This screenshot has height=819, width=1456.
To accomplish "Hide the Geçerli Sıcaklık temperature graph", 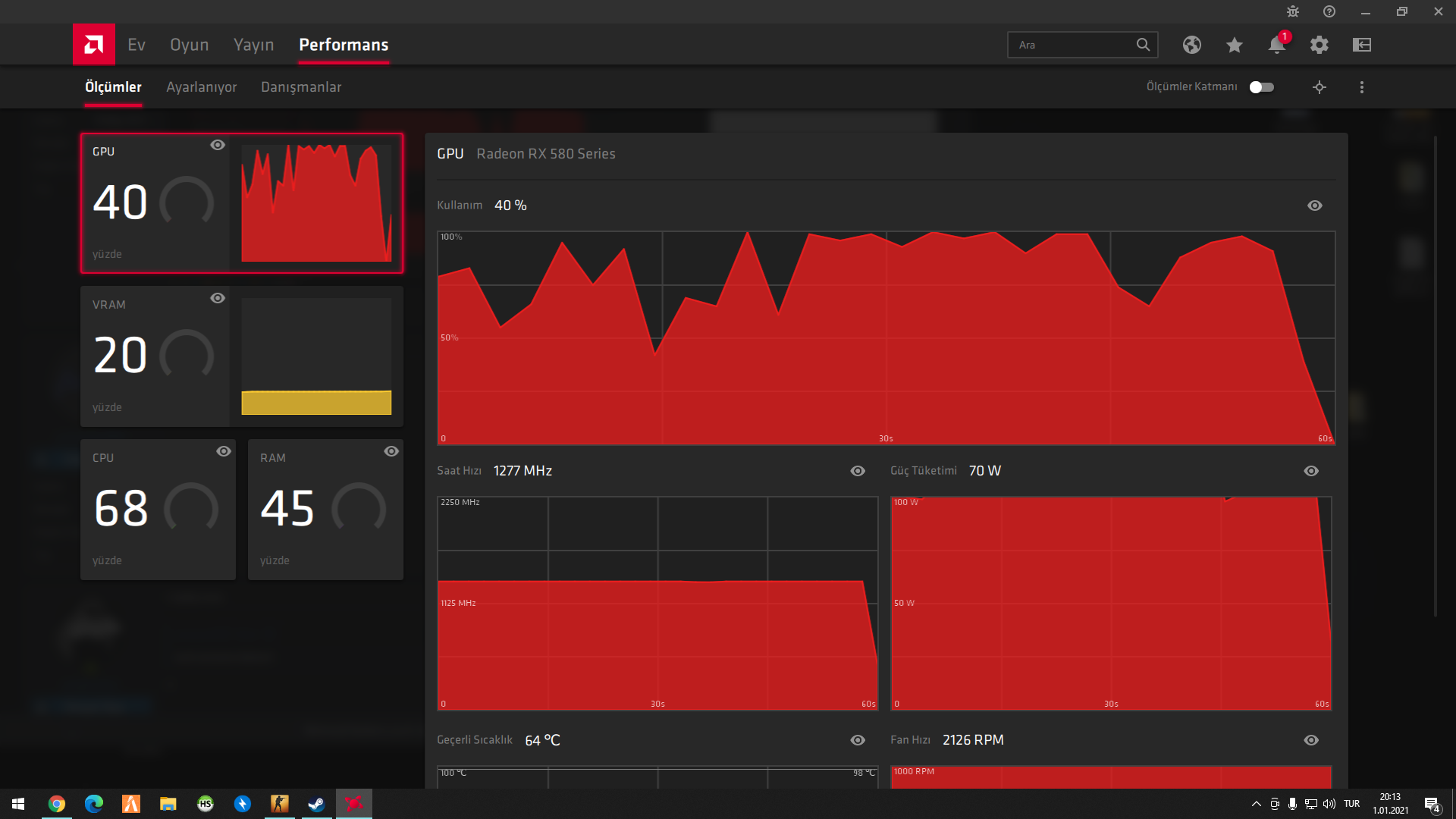I will coord(858,740).
